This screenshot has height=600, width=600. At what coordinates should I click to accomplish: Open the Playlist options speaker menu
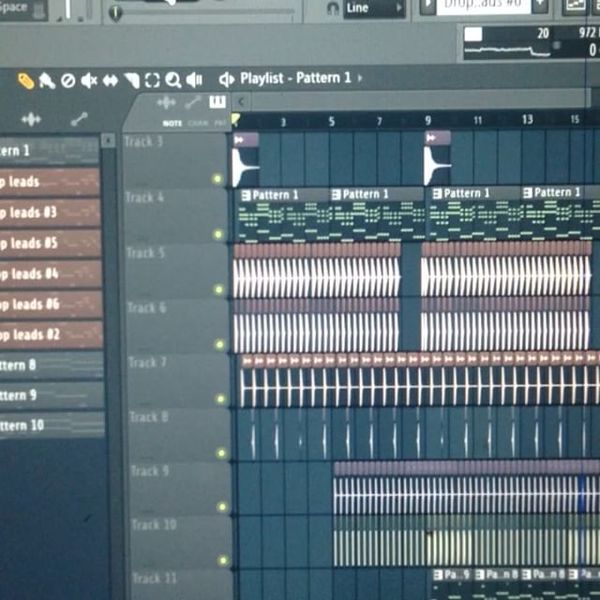click(227, 80)
